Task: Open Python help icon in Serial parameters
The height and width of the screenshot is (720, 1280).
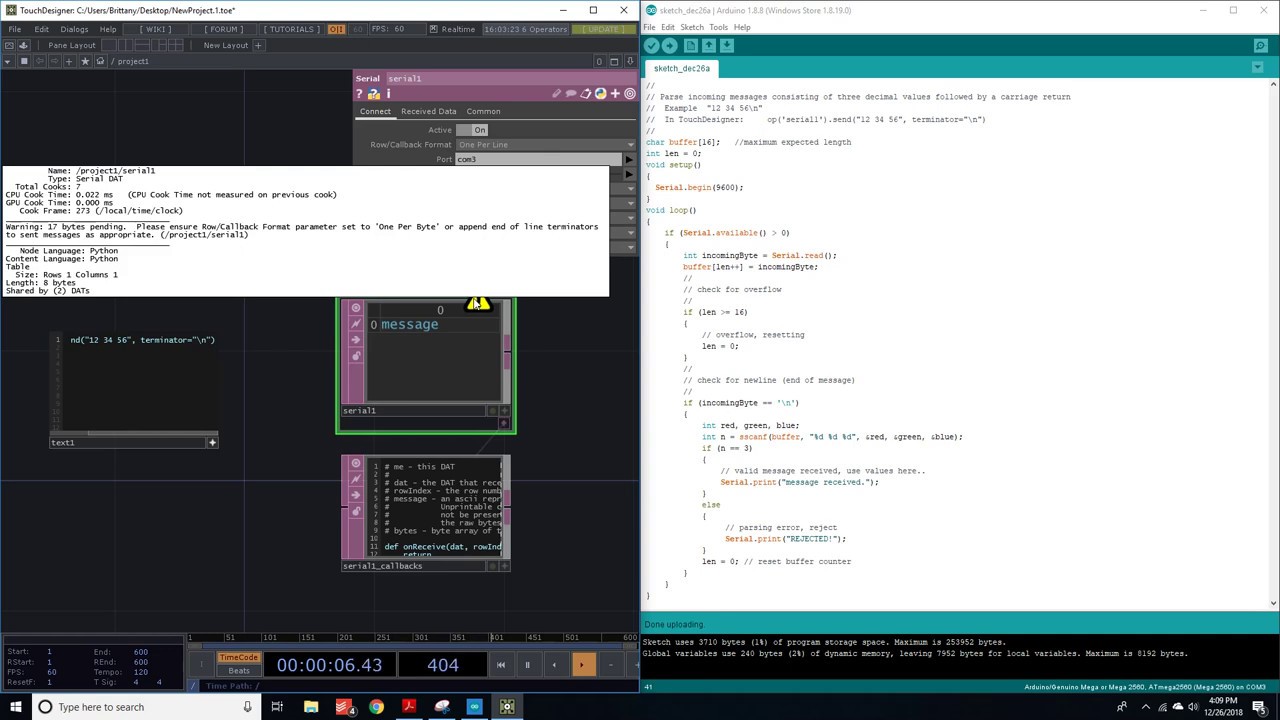Action: point(374,94)
